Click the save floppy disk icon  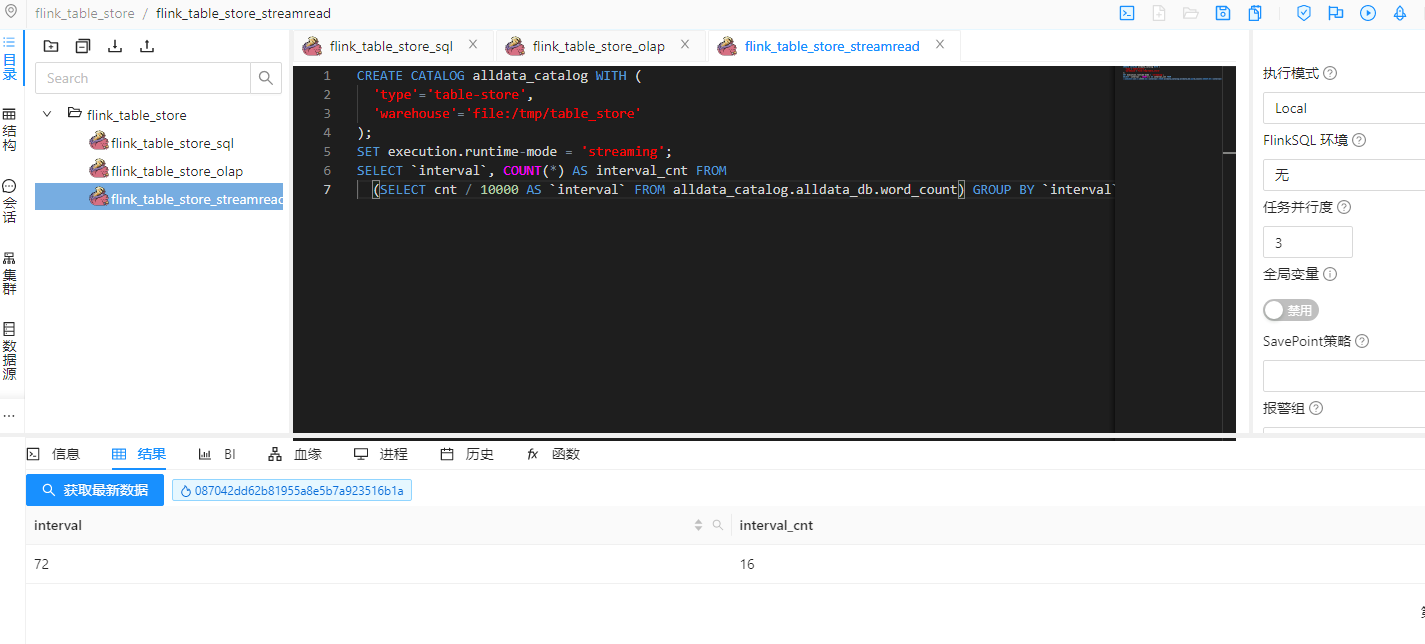tap(1222, 13)
